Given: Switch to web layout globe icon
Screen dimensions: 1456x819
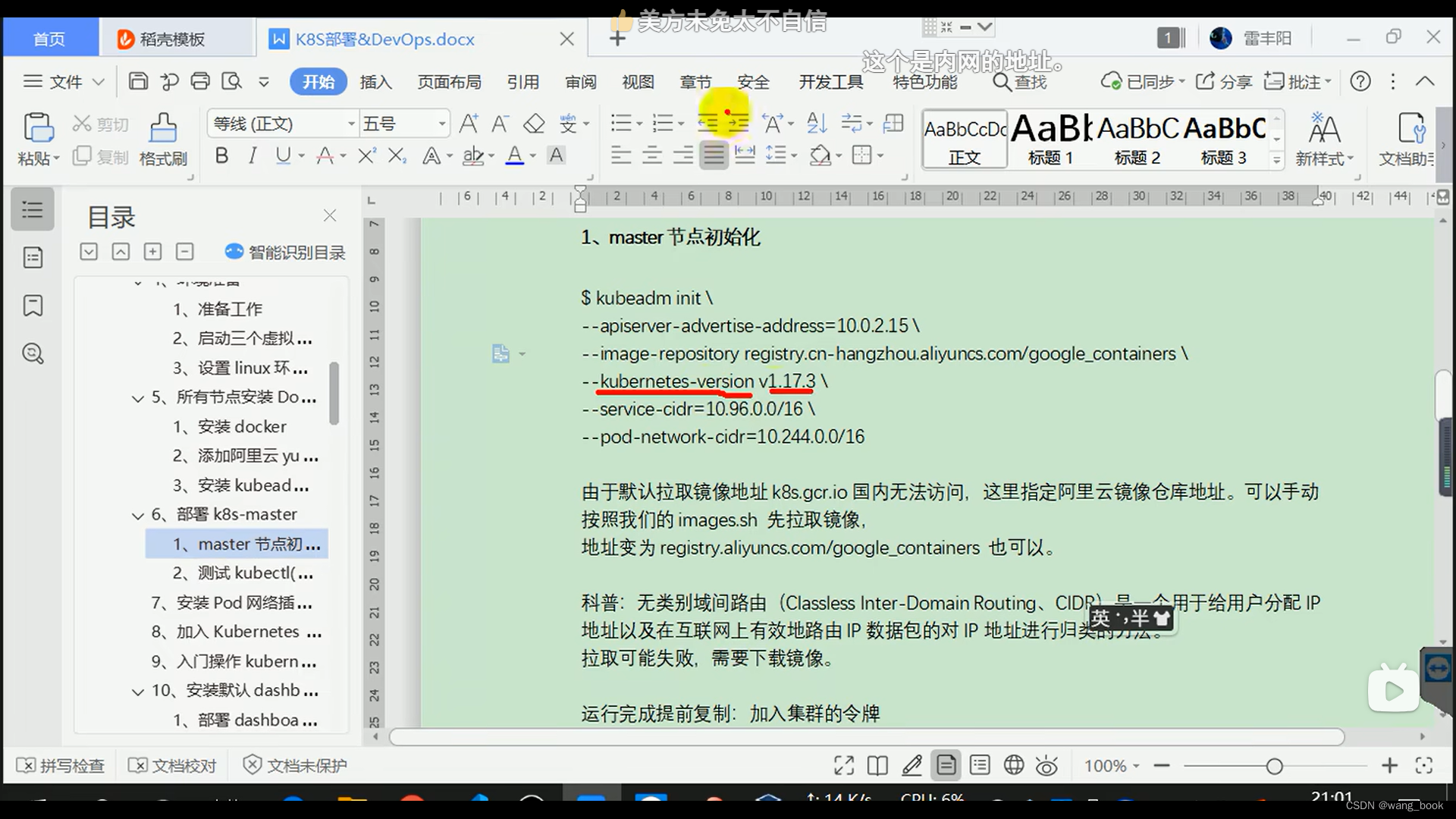Looking at the screenshot, I should 1014,765.
